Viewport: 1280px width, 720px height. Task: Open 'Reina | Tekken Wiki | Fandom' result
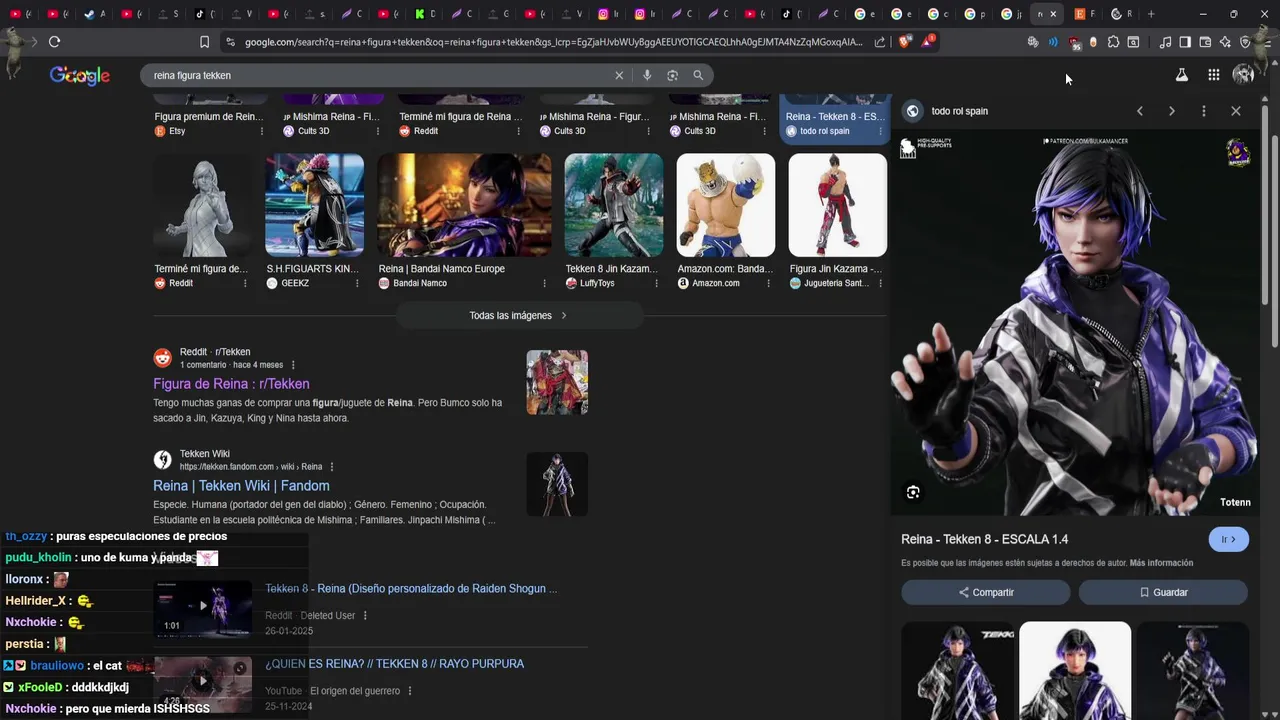pos(241,486)
